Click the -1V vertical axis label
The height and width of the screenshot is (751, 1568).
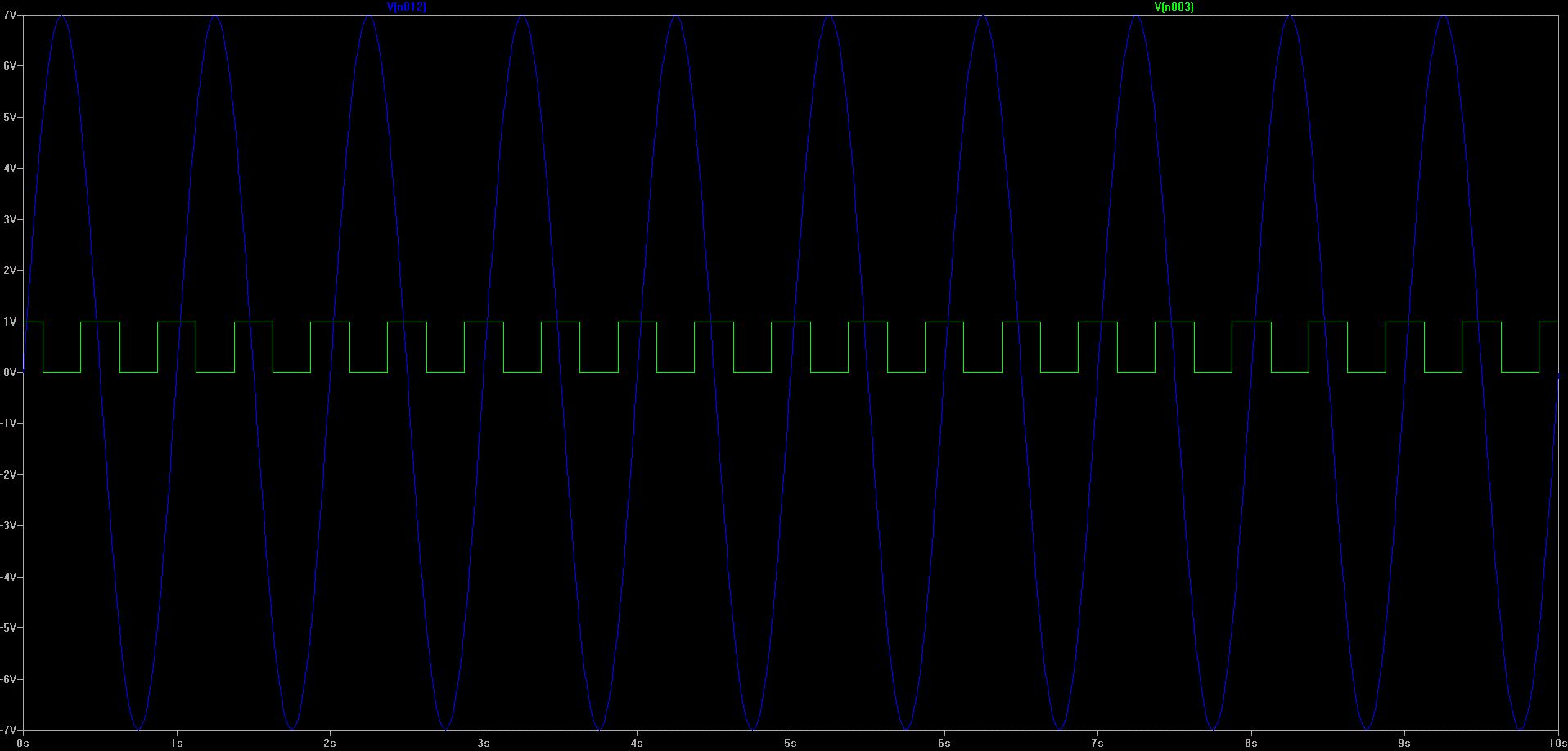click(9, 424)
